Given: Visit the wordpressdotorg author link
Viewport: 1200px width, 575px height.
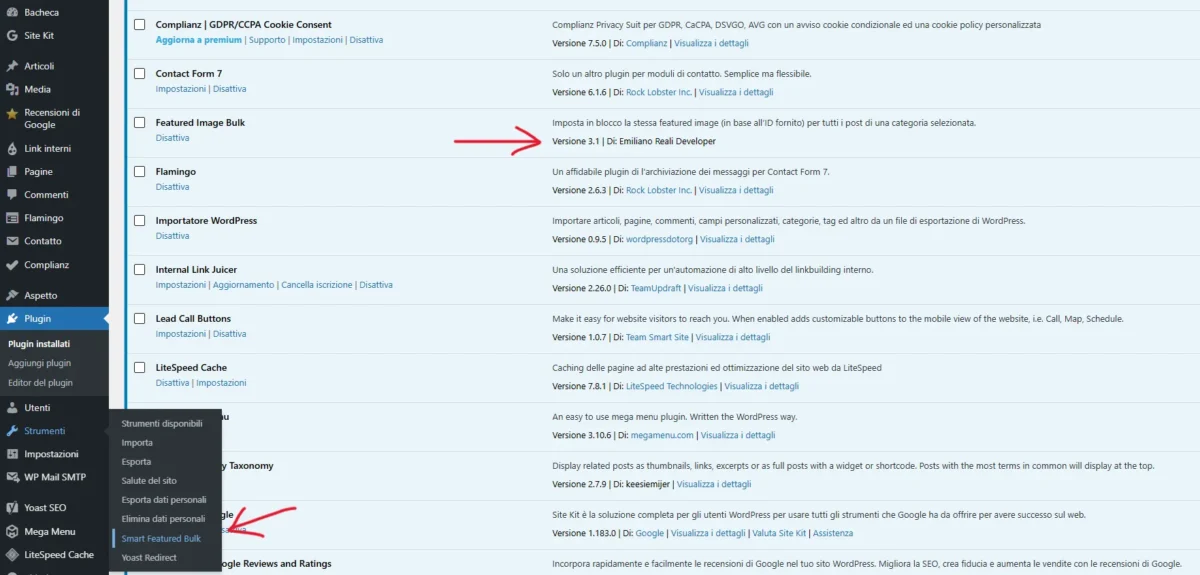Looking at the screenshot, I should [x=659, y=239].
